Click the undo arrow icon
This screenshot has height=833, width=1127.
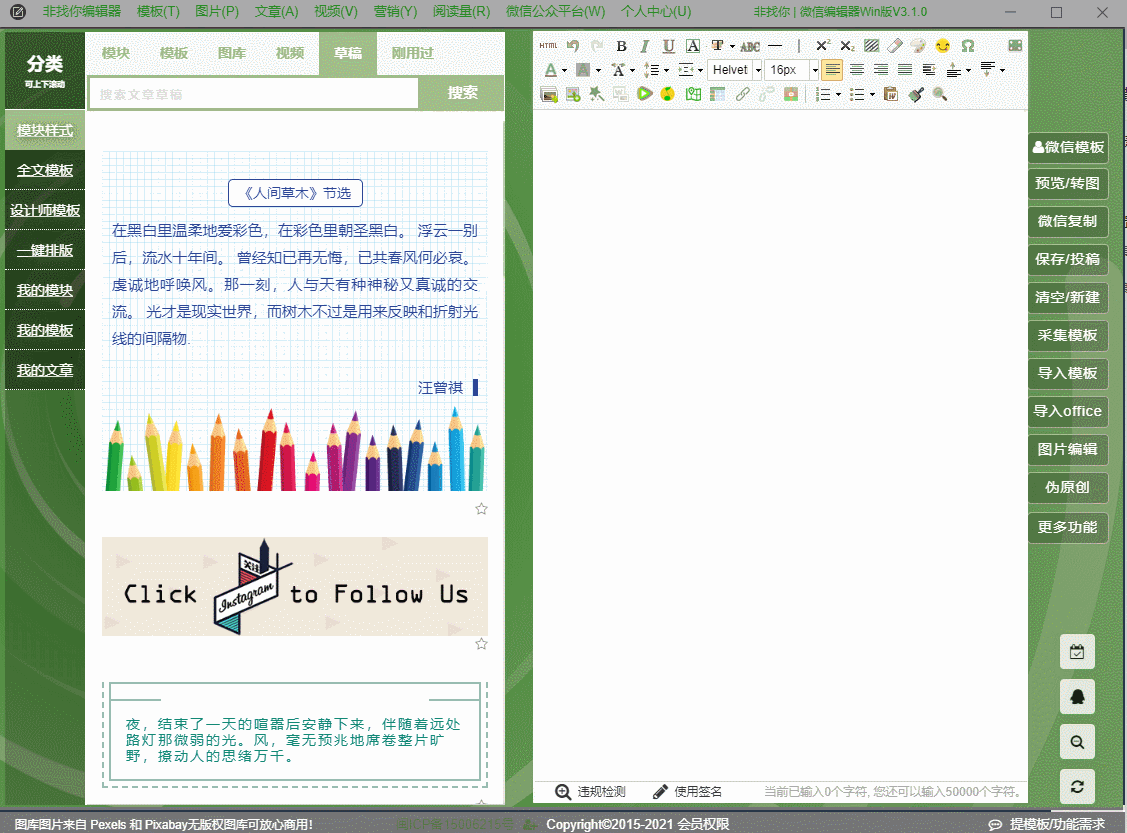point(572,46)
